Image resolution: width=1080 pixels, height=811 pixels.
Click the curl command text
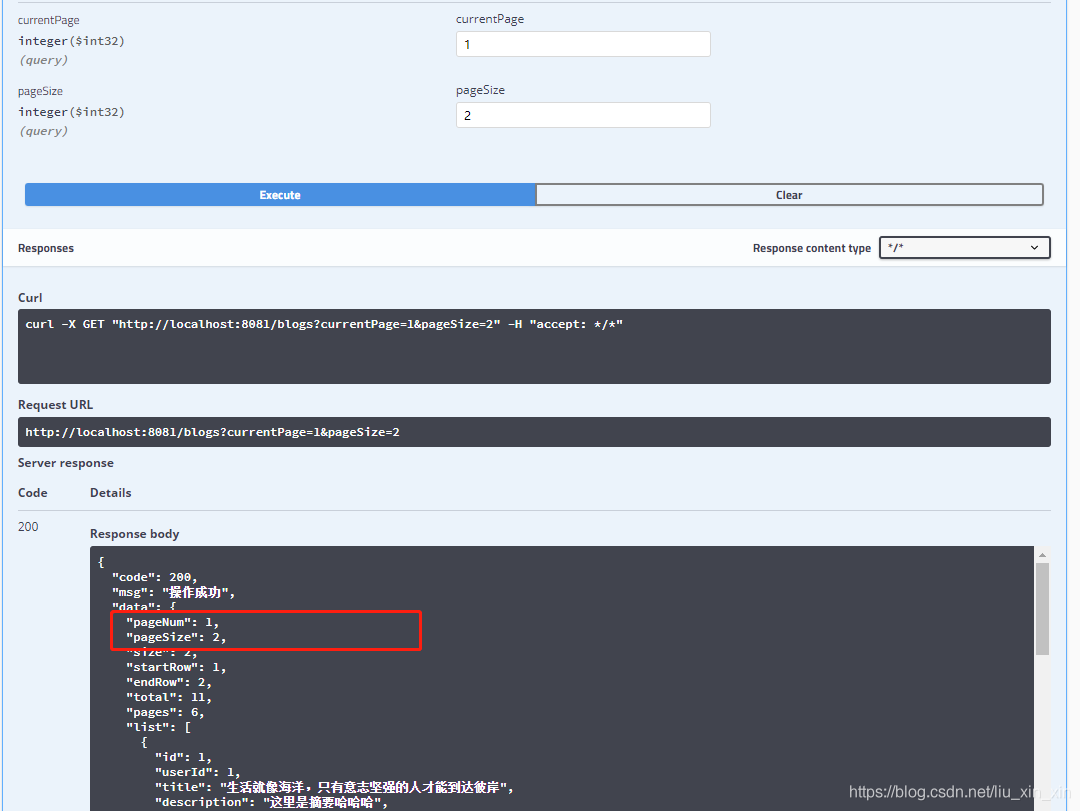point(324,324)
